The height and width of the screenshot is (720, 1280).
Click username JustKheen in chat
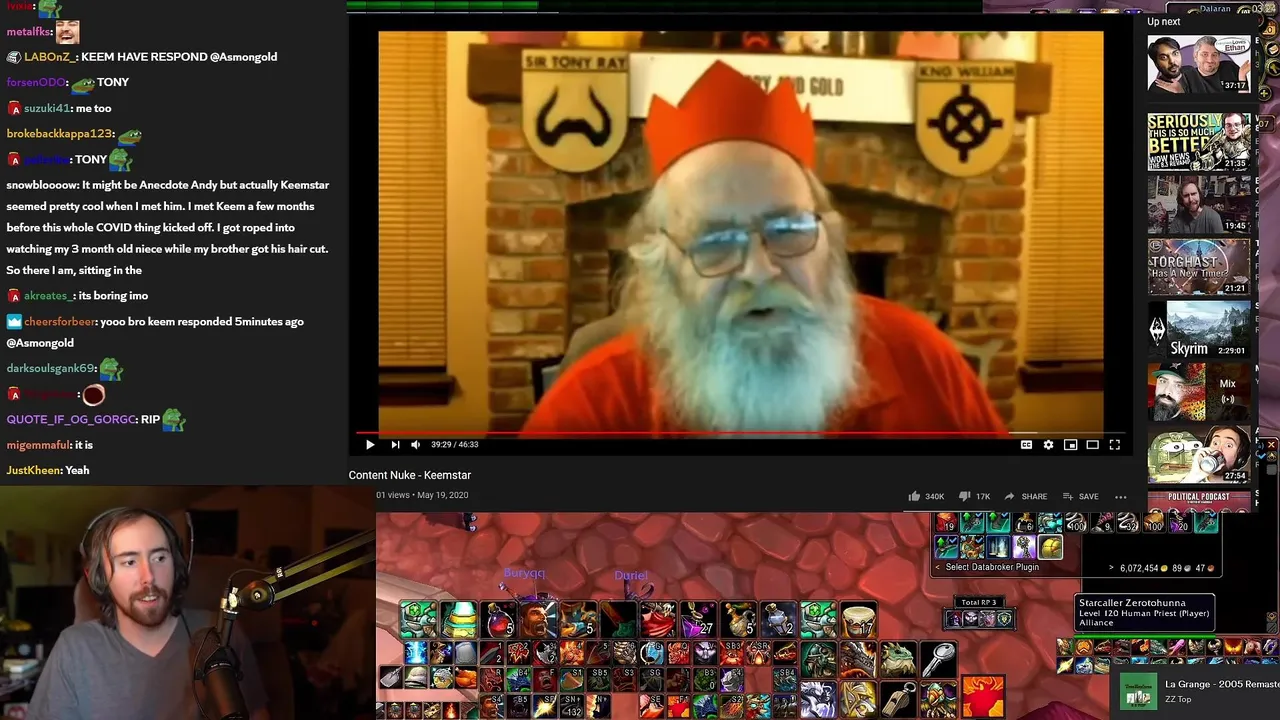pos(33,470)
